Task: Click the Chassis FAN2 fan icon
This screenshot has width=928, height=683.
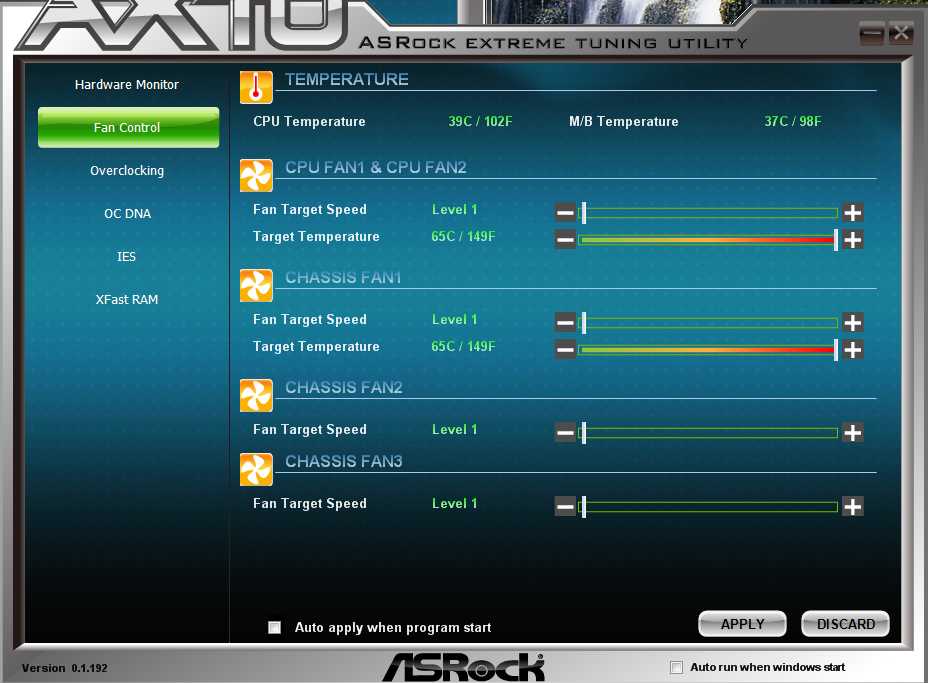Action: [x=256, y=395]
